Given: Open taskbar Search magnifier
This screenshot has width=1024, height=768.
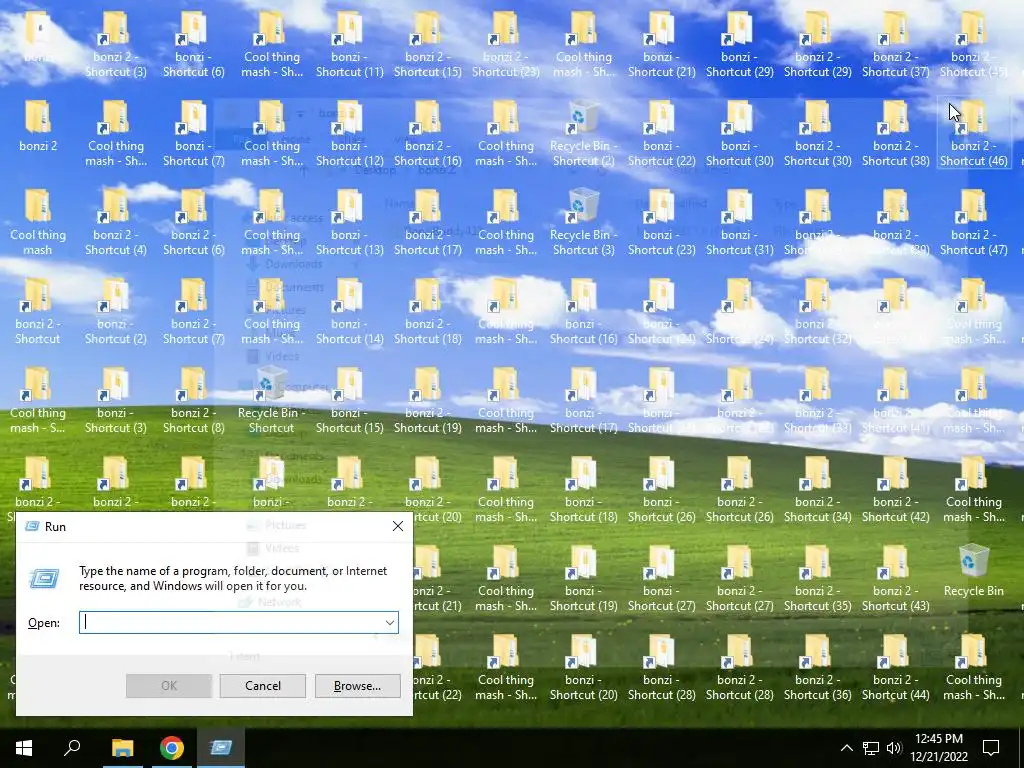Looking at the screenshot, I should 72,748.
